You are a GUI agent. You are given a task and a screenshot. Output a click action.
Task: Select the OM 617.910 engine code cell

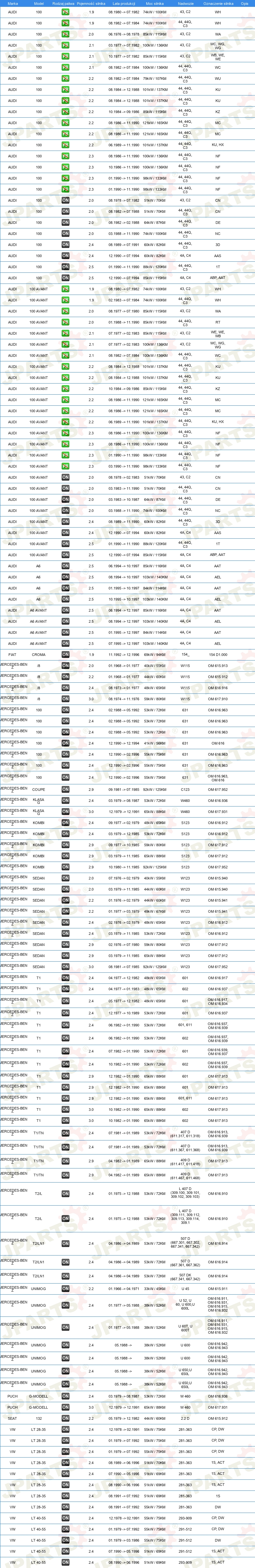point(218,699)
